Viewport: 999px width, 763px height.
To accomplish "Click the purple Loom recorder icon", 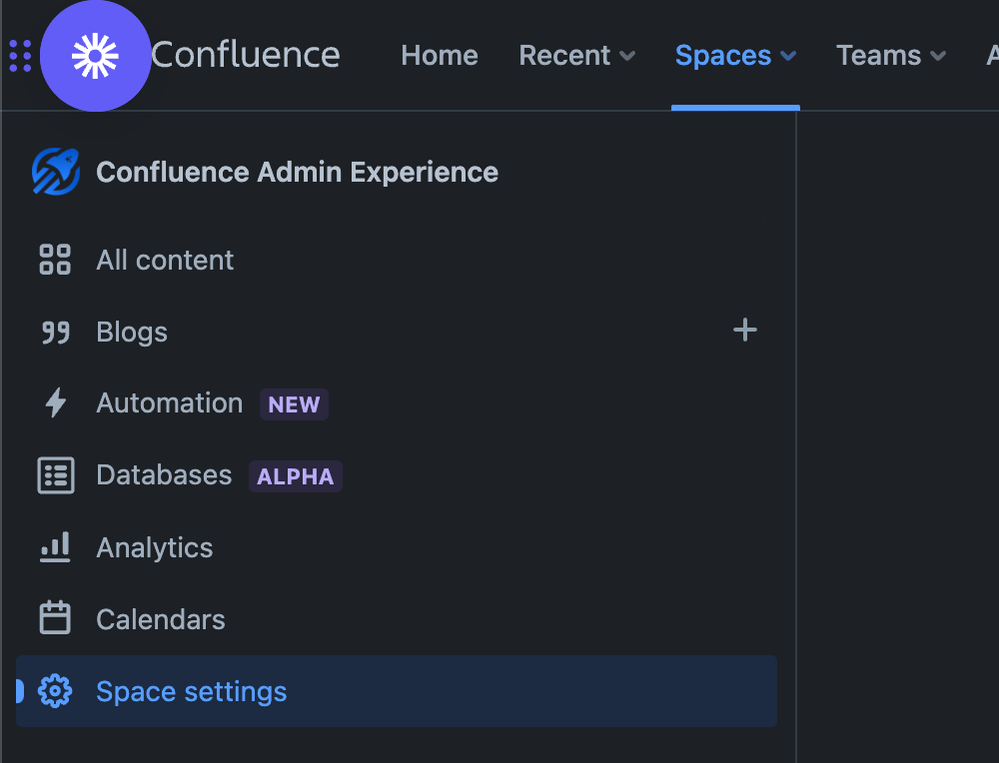I will point(95,56).
